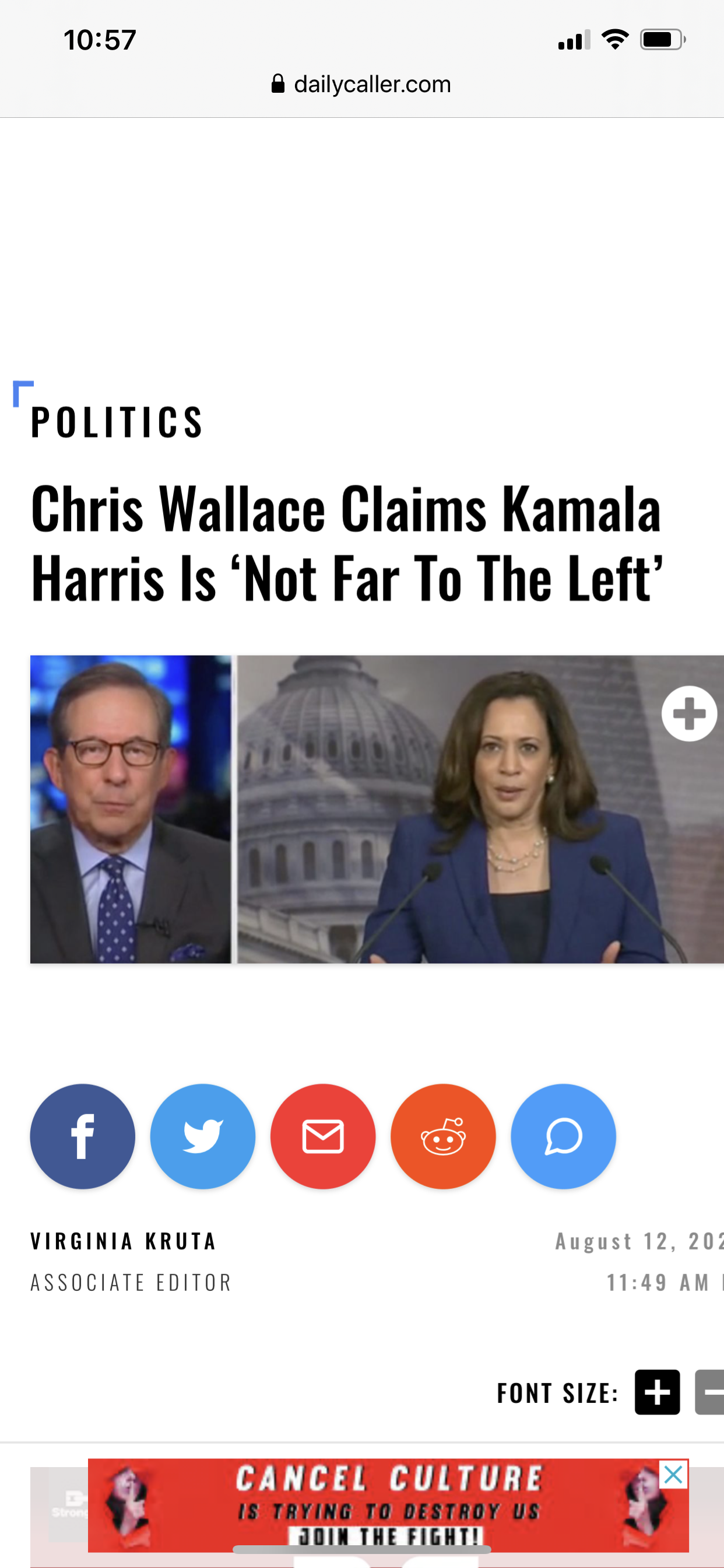Tap the padlock security icon

278,83
